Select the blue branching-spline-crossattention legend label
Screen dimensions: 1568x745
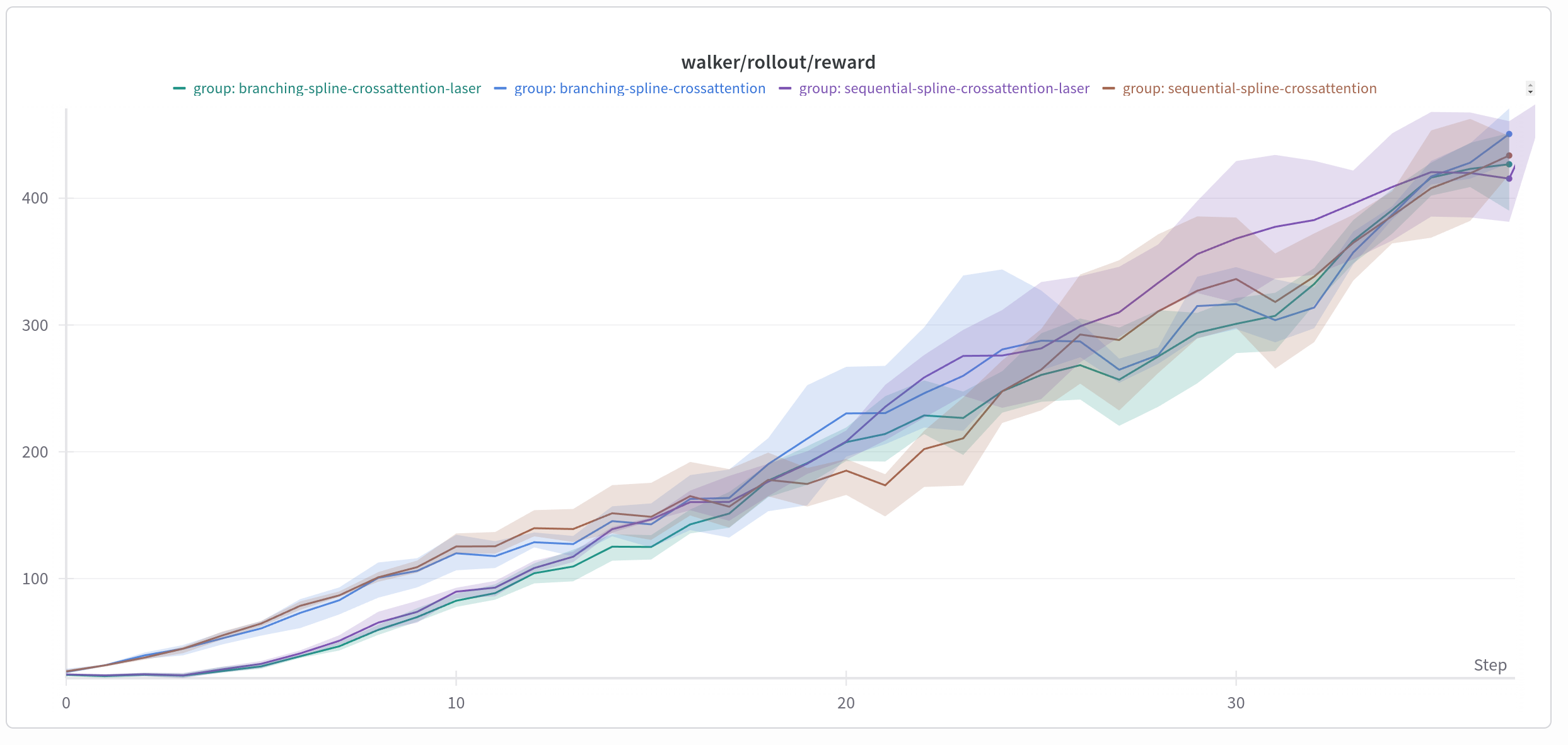[639, 89]
